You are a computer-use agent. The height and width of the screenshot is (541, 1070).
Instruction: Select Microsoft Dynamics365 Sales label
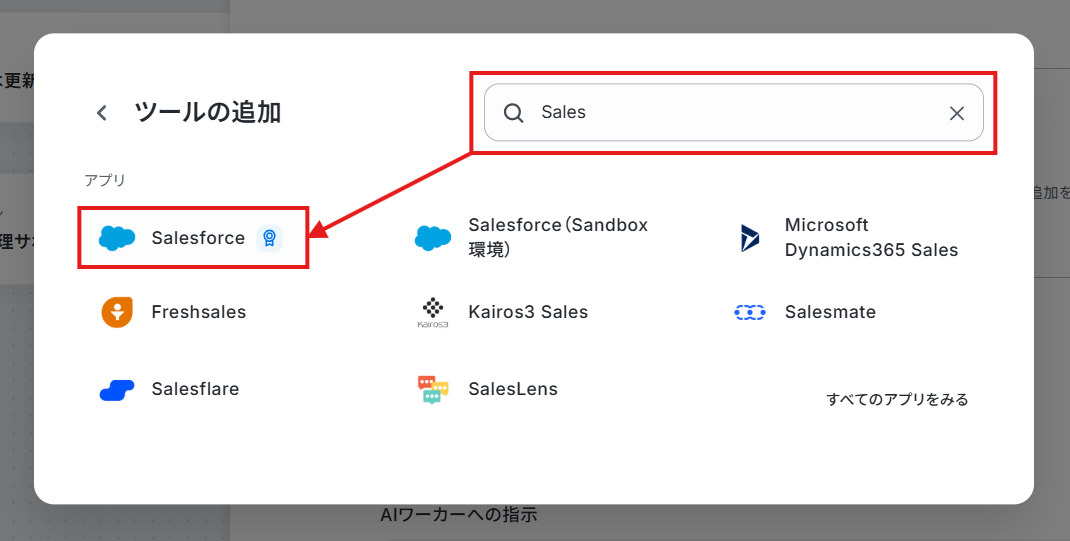[x=871, y=237]
